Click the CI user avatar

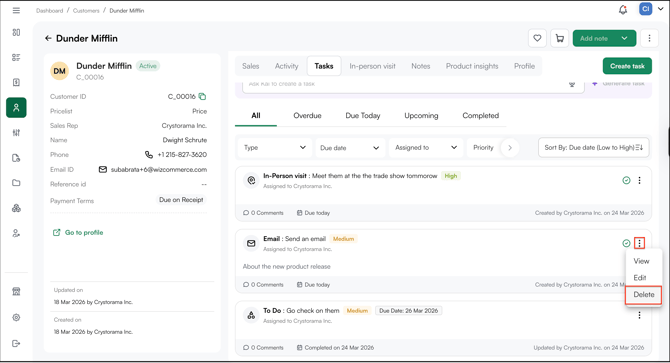(645, 9)
